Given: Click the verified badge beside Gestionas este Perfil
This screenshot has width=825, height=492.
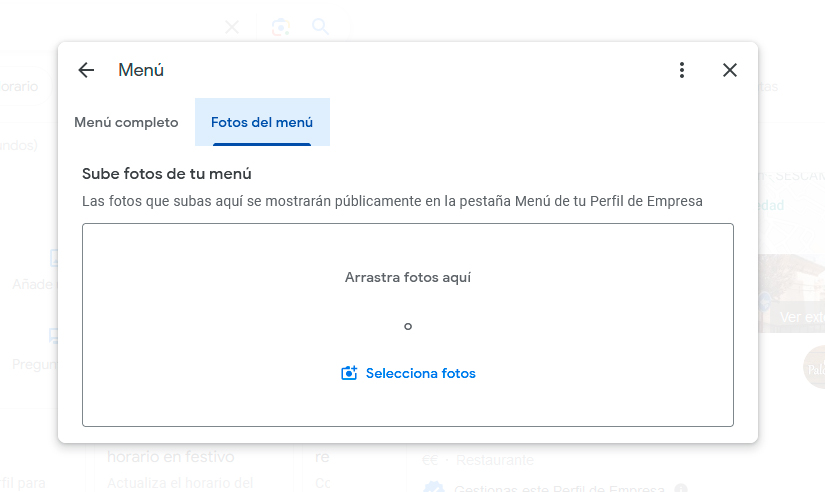Looking at the screenshot, I should click(x=433, y=488).
